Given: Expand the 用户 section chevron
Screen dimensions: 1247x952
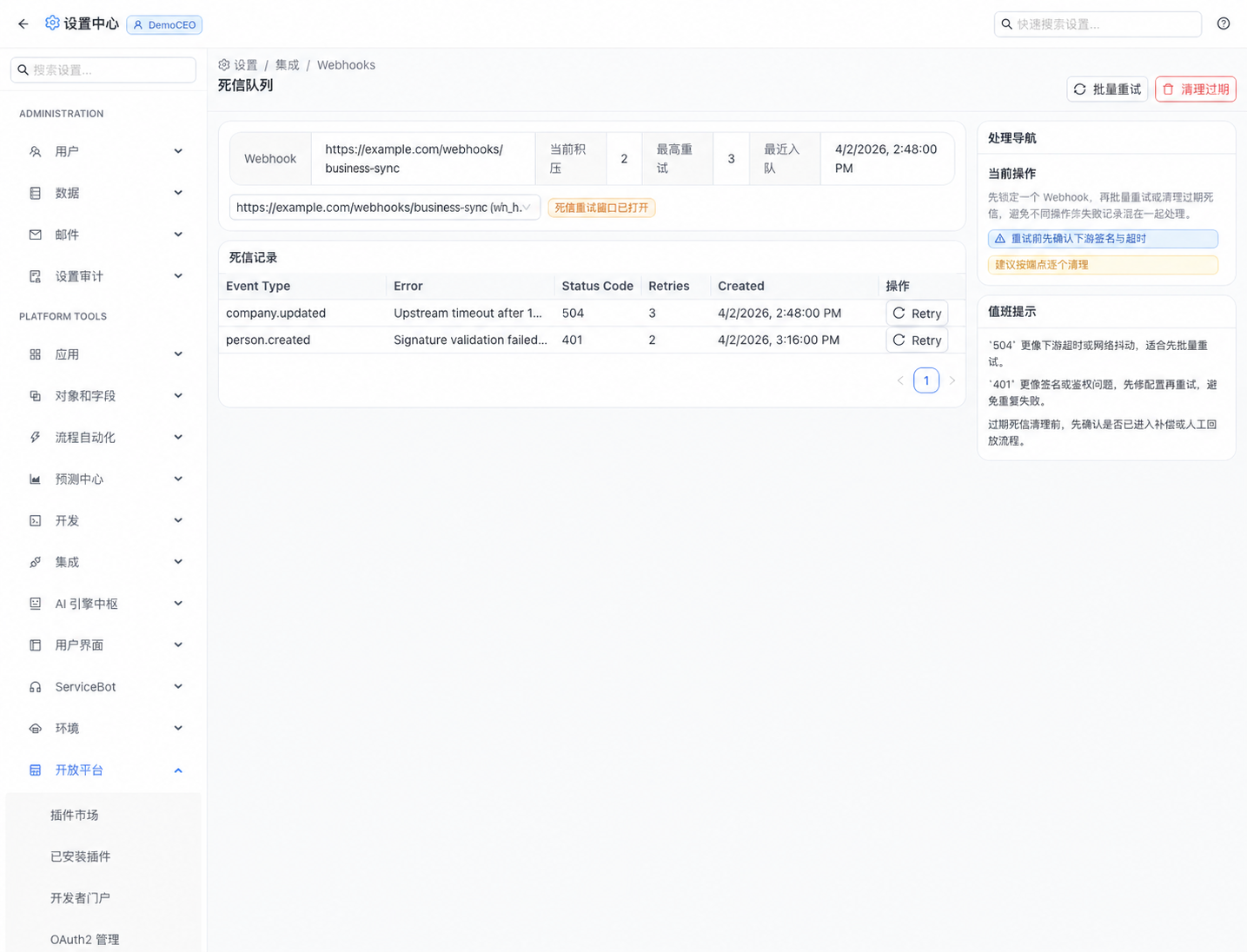Looking at the screenshot, I should [178, 151].
